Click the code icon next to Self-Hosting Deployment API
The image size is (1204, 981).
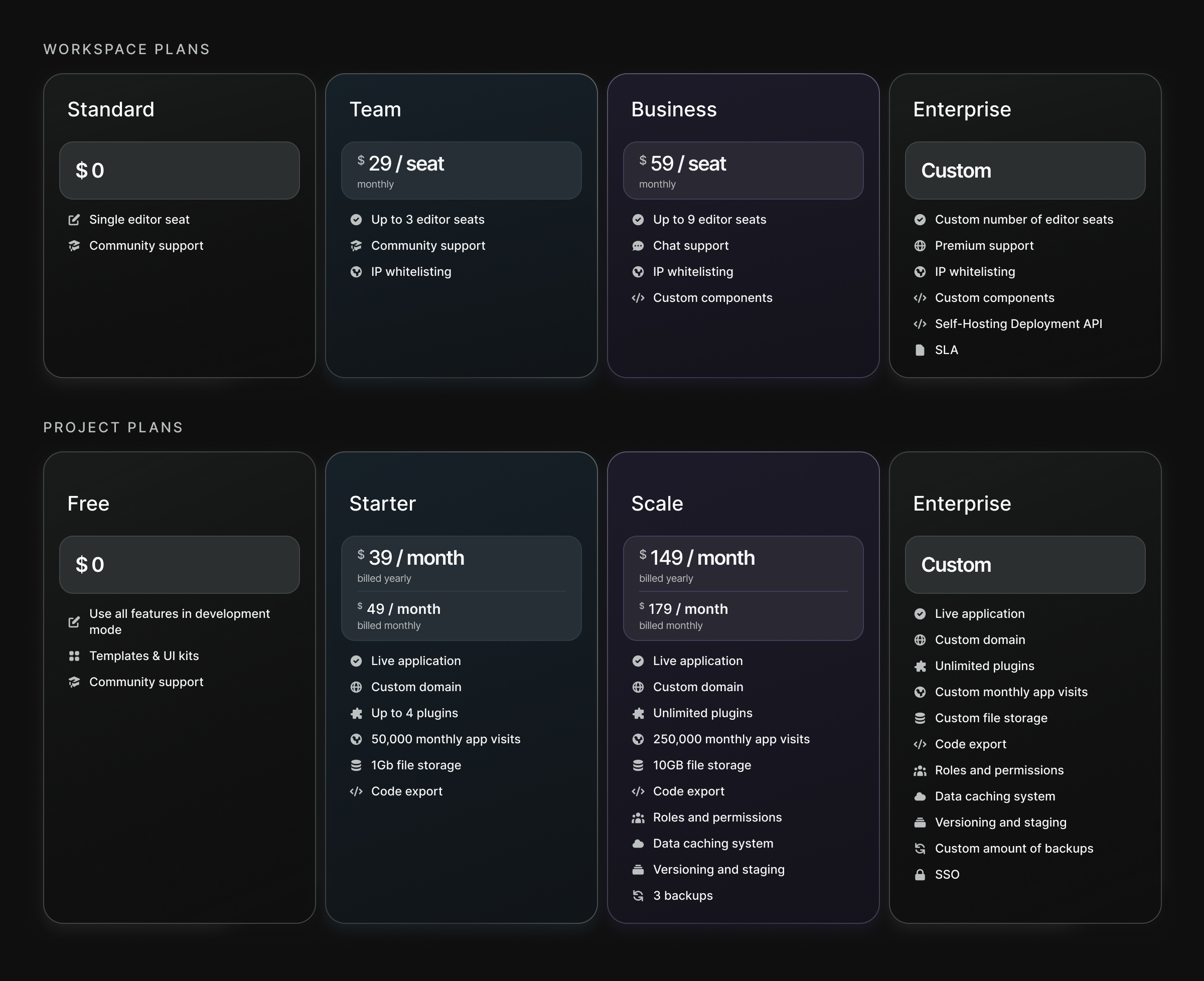[x=920, y=324]
